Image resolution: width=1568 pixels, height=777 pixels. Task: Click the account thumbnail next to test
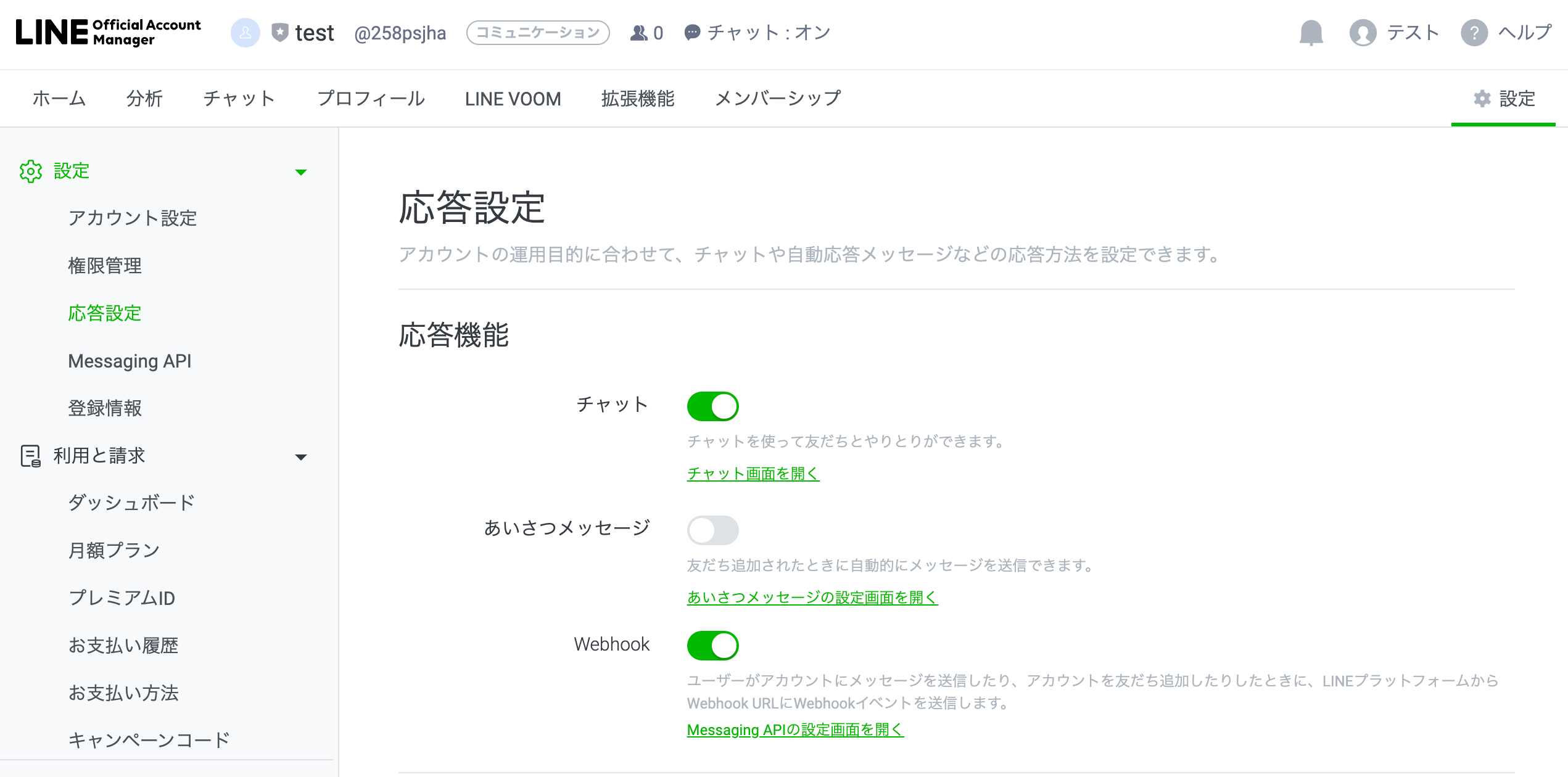[x=245, y=33]
